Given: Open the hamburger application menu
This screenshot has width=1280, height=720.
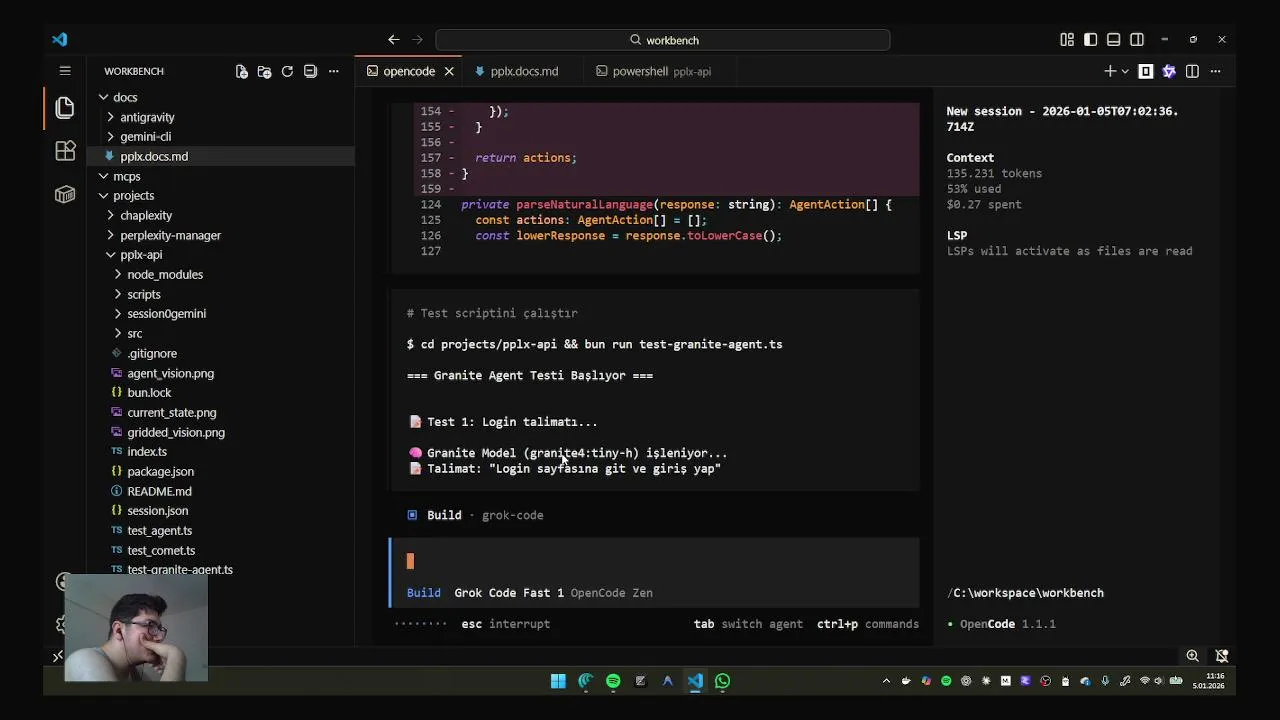Looking at the screenshot, I should pos(65,71).
